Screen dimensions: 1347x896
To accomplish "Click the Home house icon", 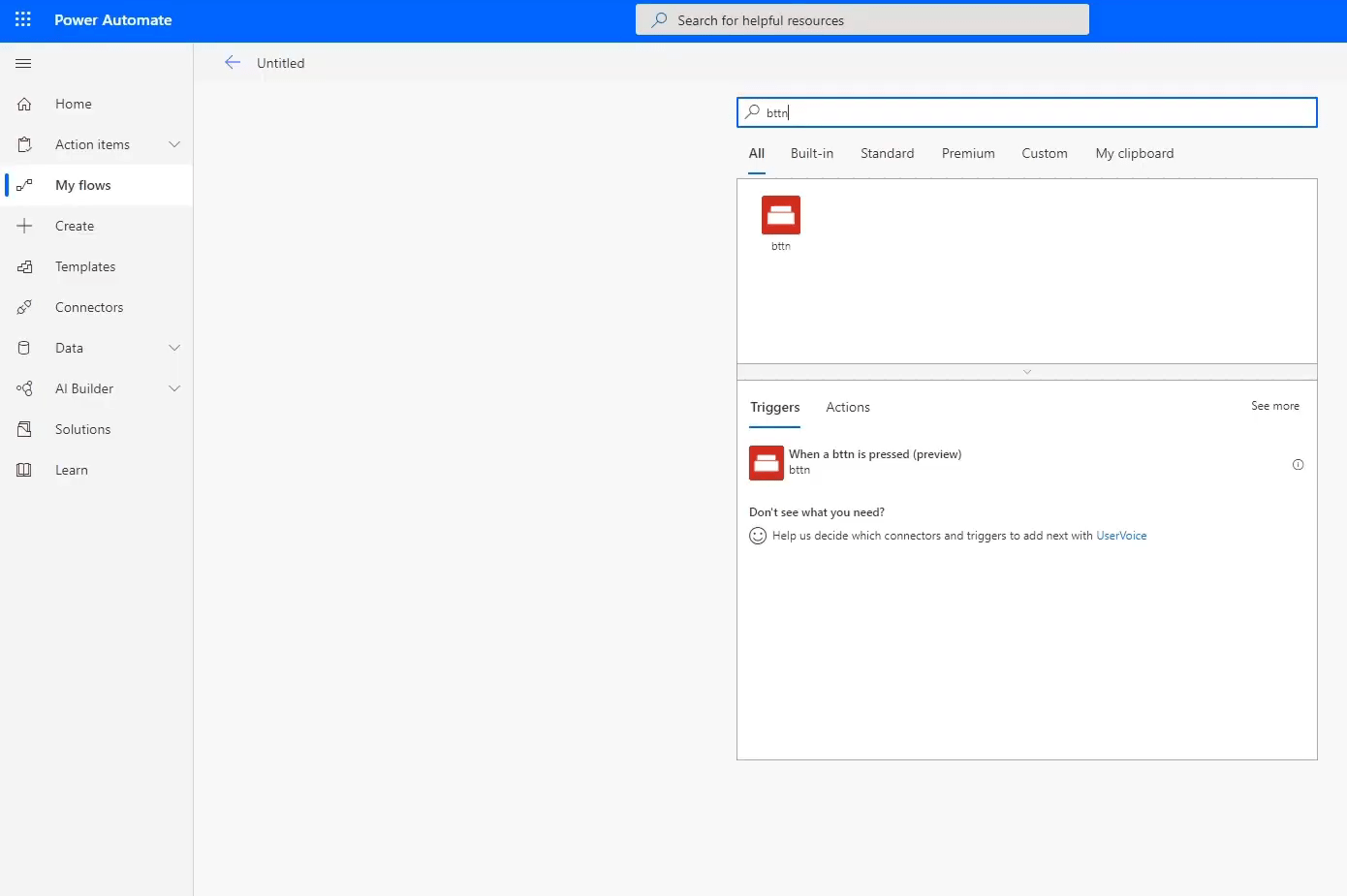I will [24, 104].
